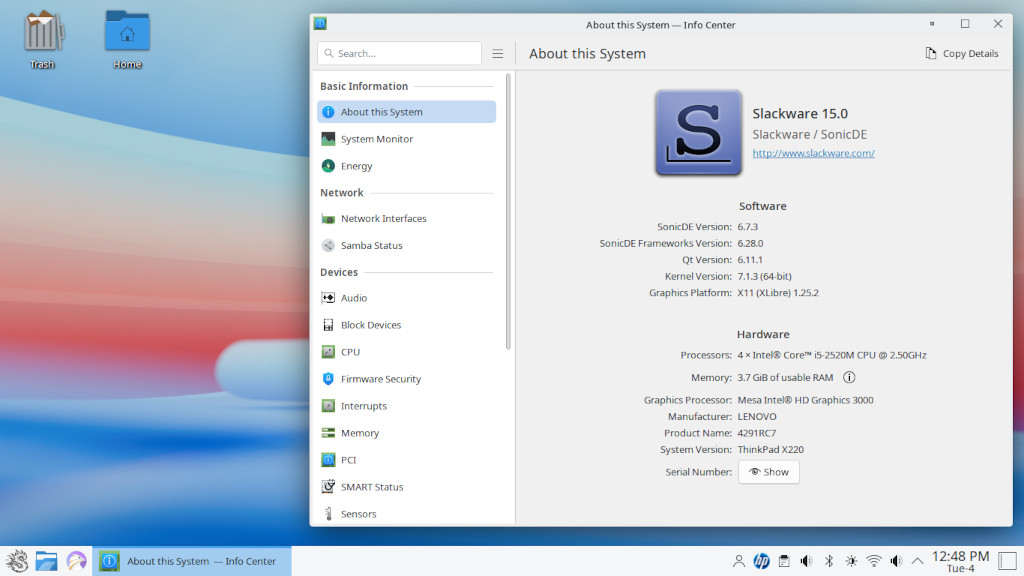Click the Info Center window title icon

pyautogui.click(x=320, y=24)
